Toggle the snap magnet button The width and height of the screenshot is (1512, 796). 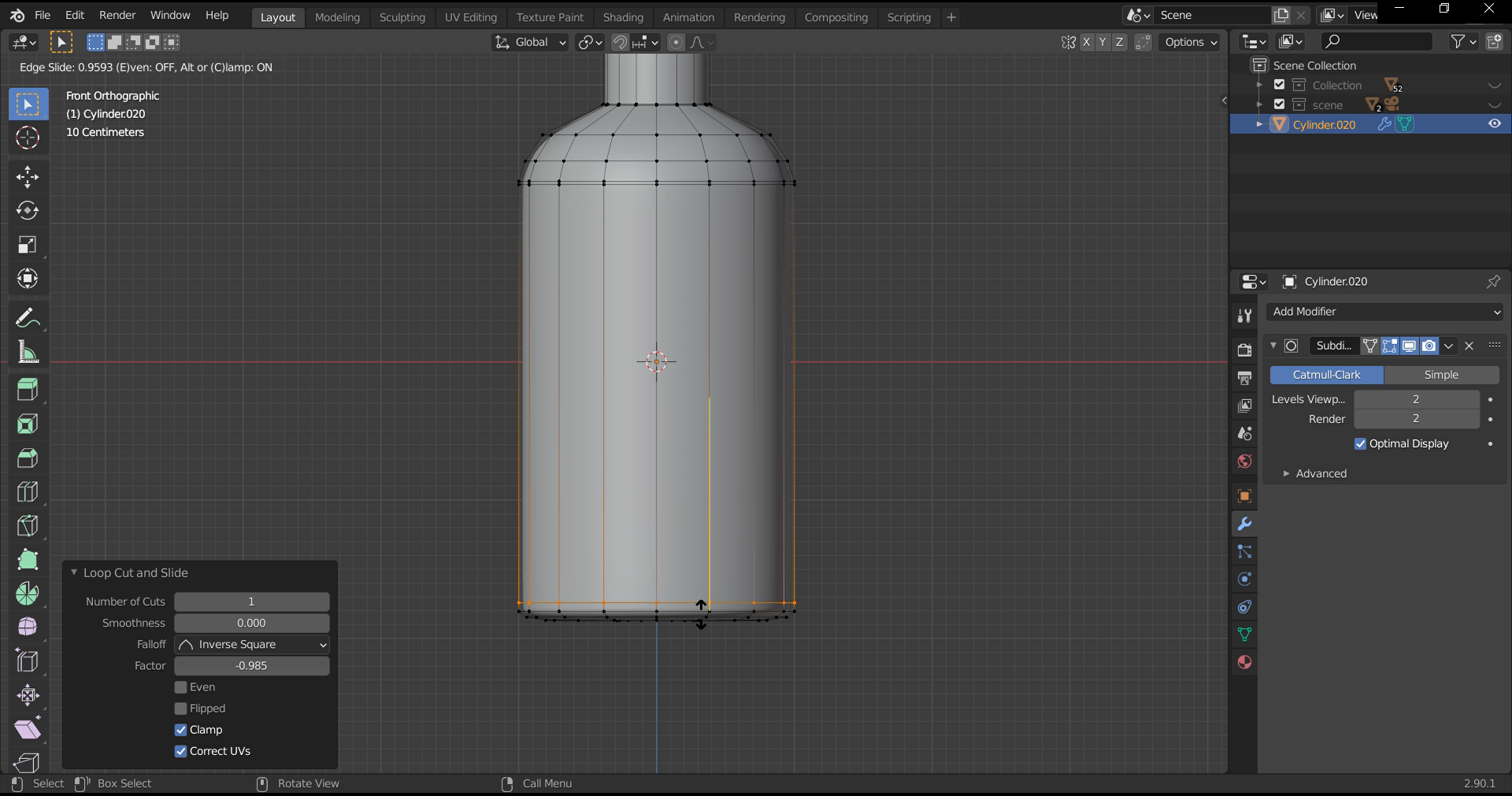(x=621, y=43)
